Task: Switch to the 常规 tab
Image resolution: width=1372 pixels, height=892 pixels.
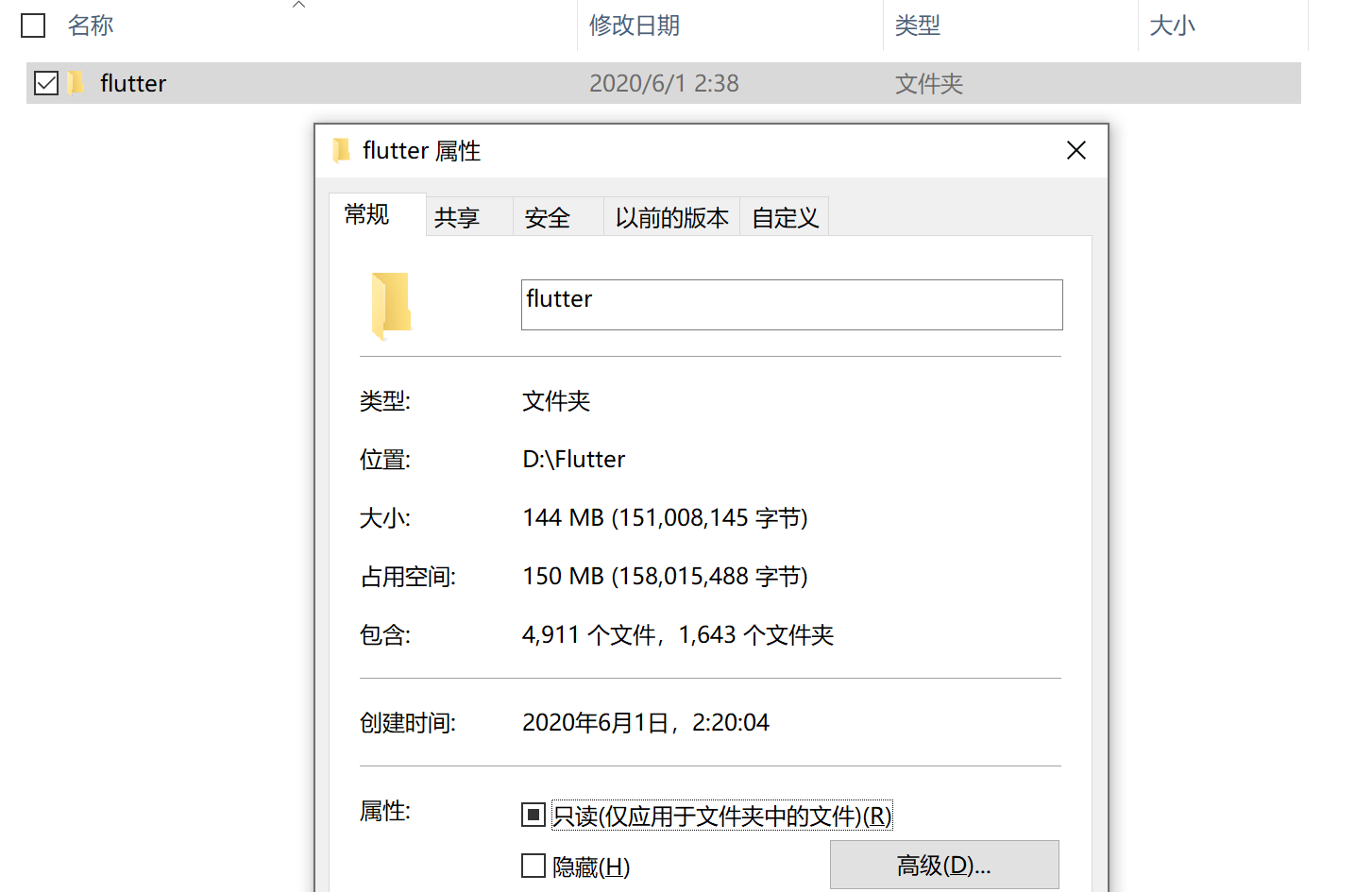Action: point(377,214)
